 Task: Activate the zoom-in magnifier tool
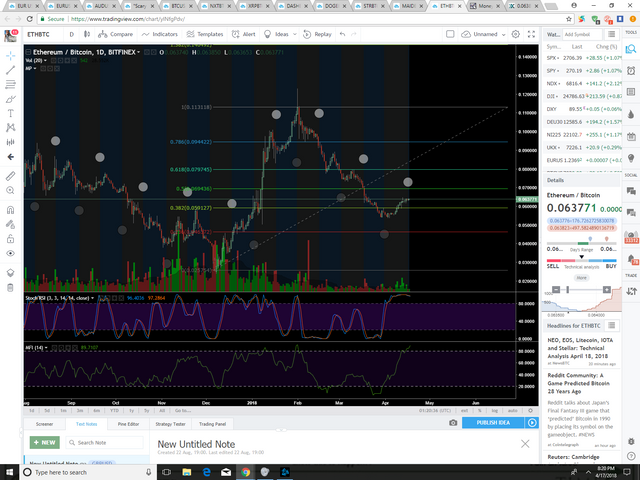11,191
